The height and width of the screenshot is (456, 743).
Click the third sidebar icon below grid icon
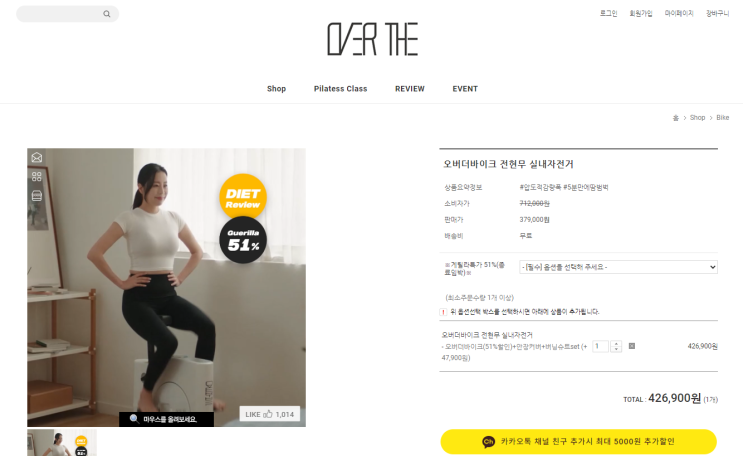point(37,195)
